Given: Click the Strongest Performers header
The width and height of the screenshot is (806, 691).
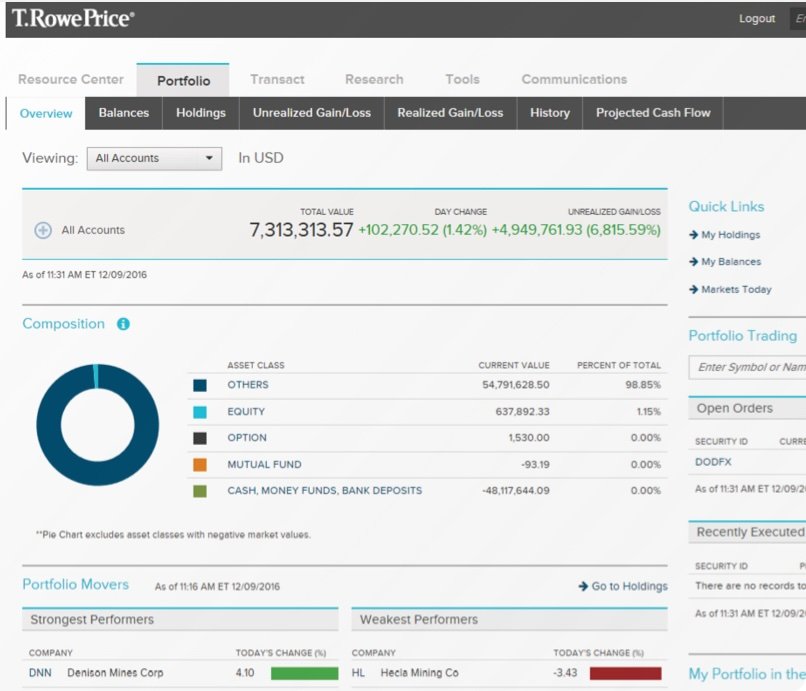Looking at the screenshot, I should (x=180, y=620).
